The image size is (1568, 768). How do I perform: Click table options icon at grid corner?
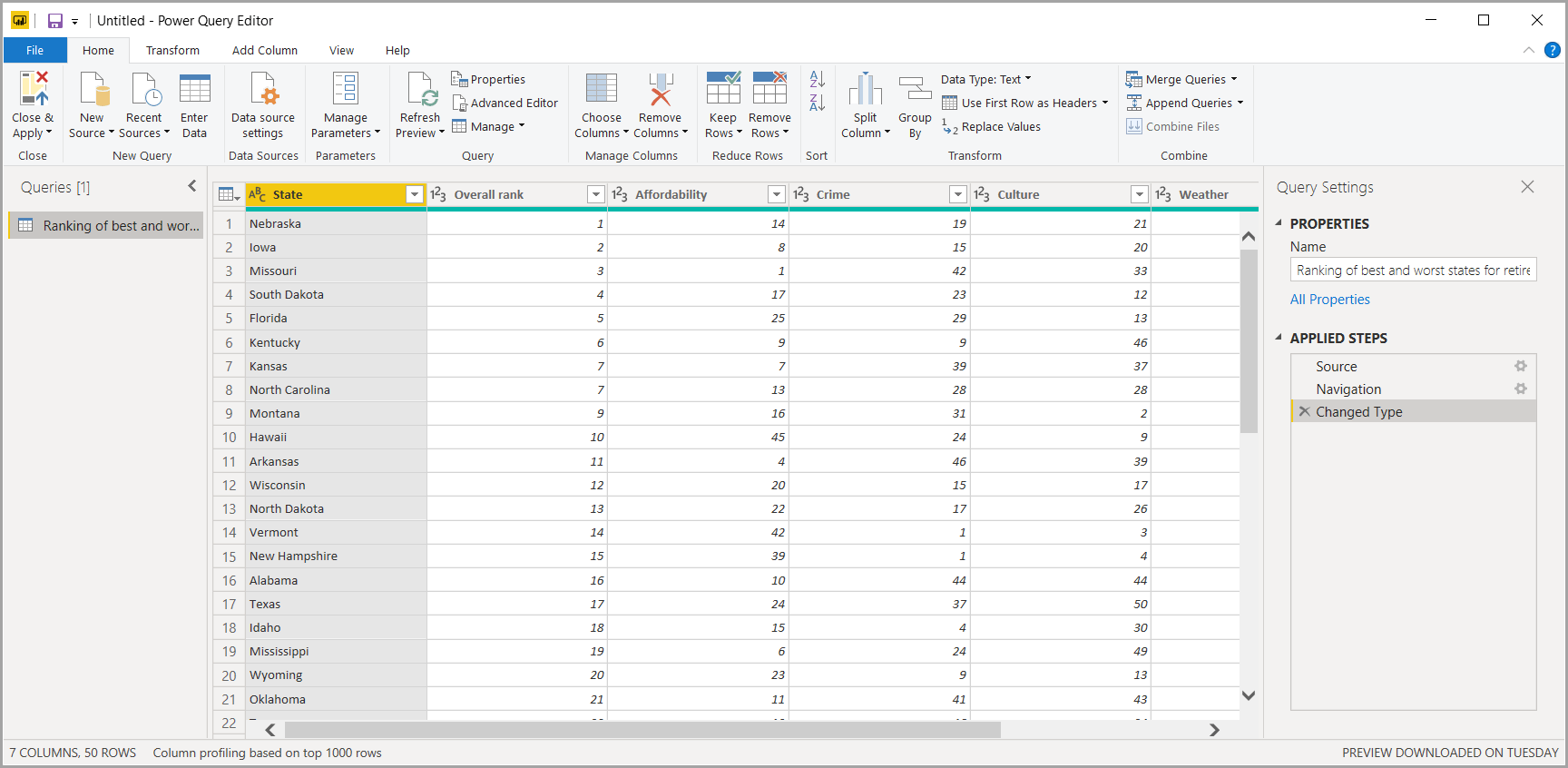point(229,194)
